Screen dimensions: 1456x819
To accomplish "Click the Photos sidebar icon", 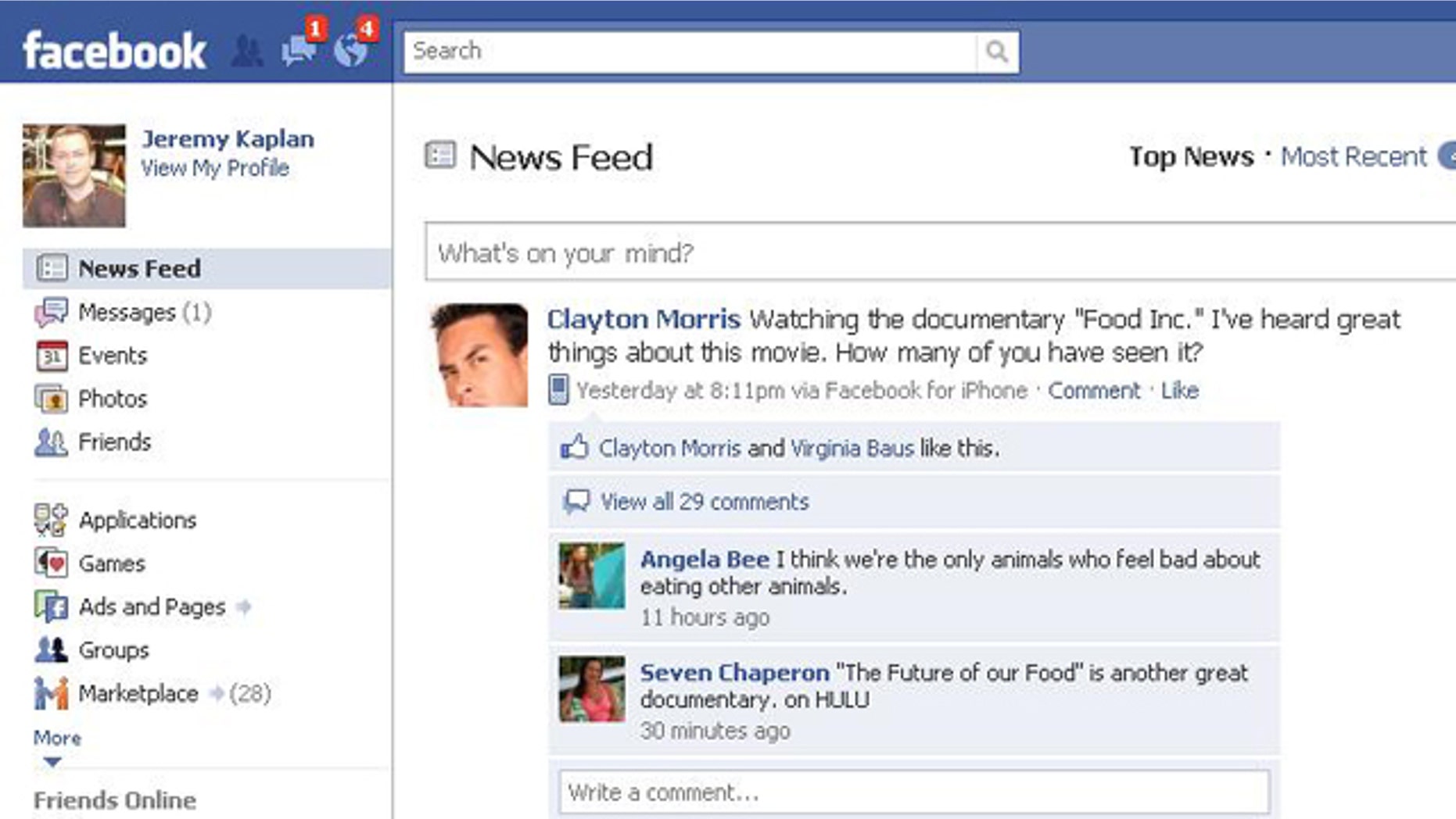I will [52, 399].
